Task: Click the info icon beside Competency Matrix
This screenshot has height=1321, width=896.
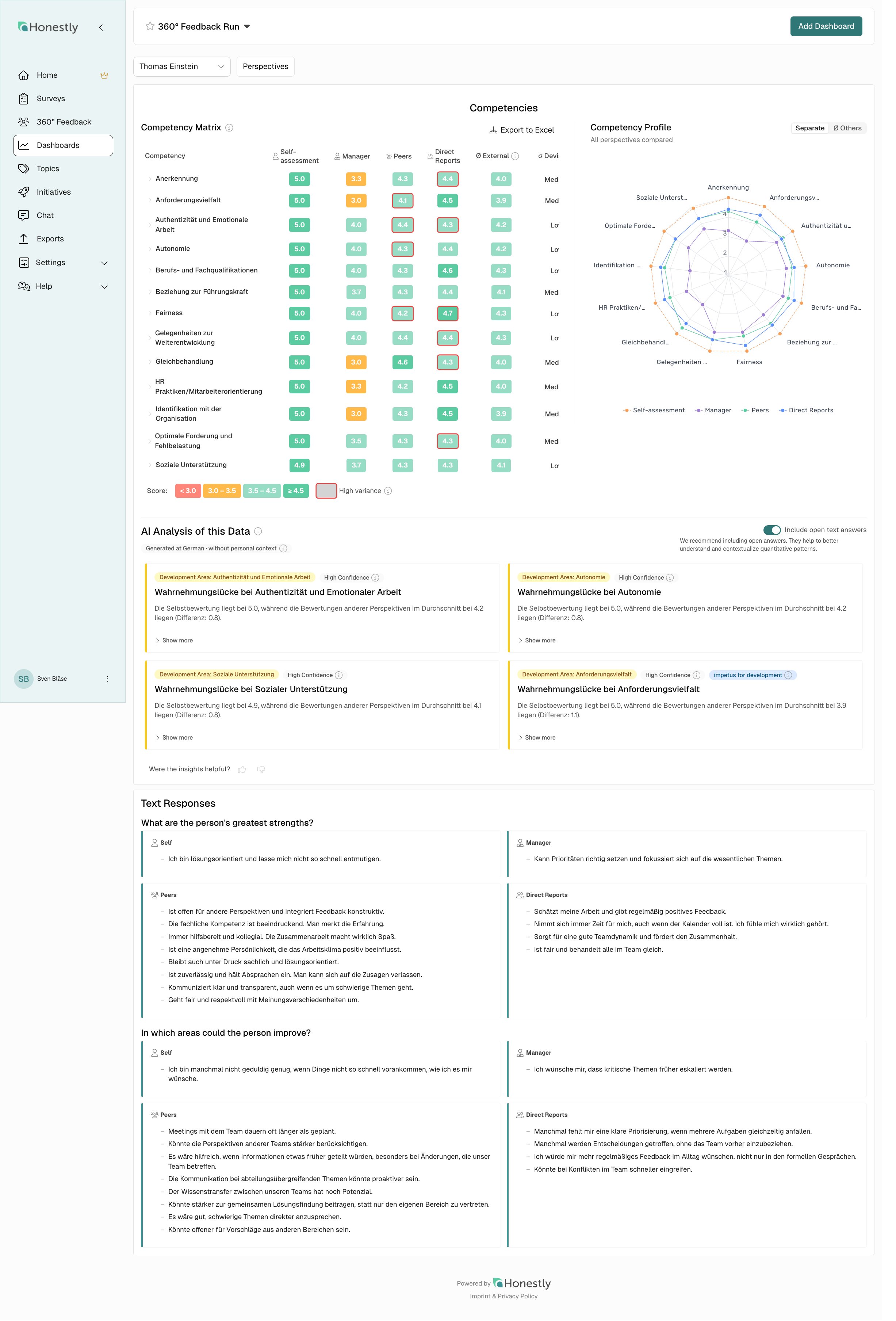Action: pyautogui.click(x=230, y=128)
